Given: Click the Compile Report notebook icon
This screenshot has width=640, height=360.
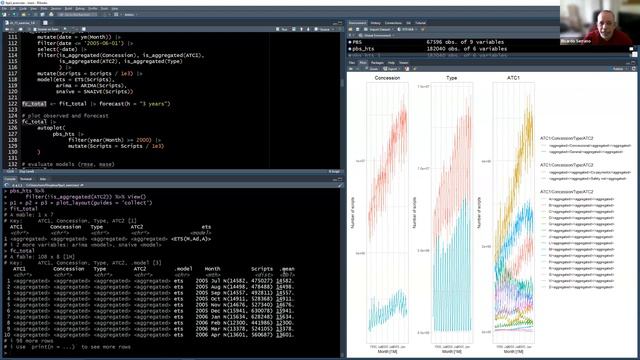Looking at the screenshot, I should click(84, 29).
